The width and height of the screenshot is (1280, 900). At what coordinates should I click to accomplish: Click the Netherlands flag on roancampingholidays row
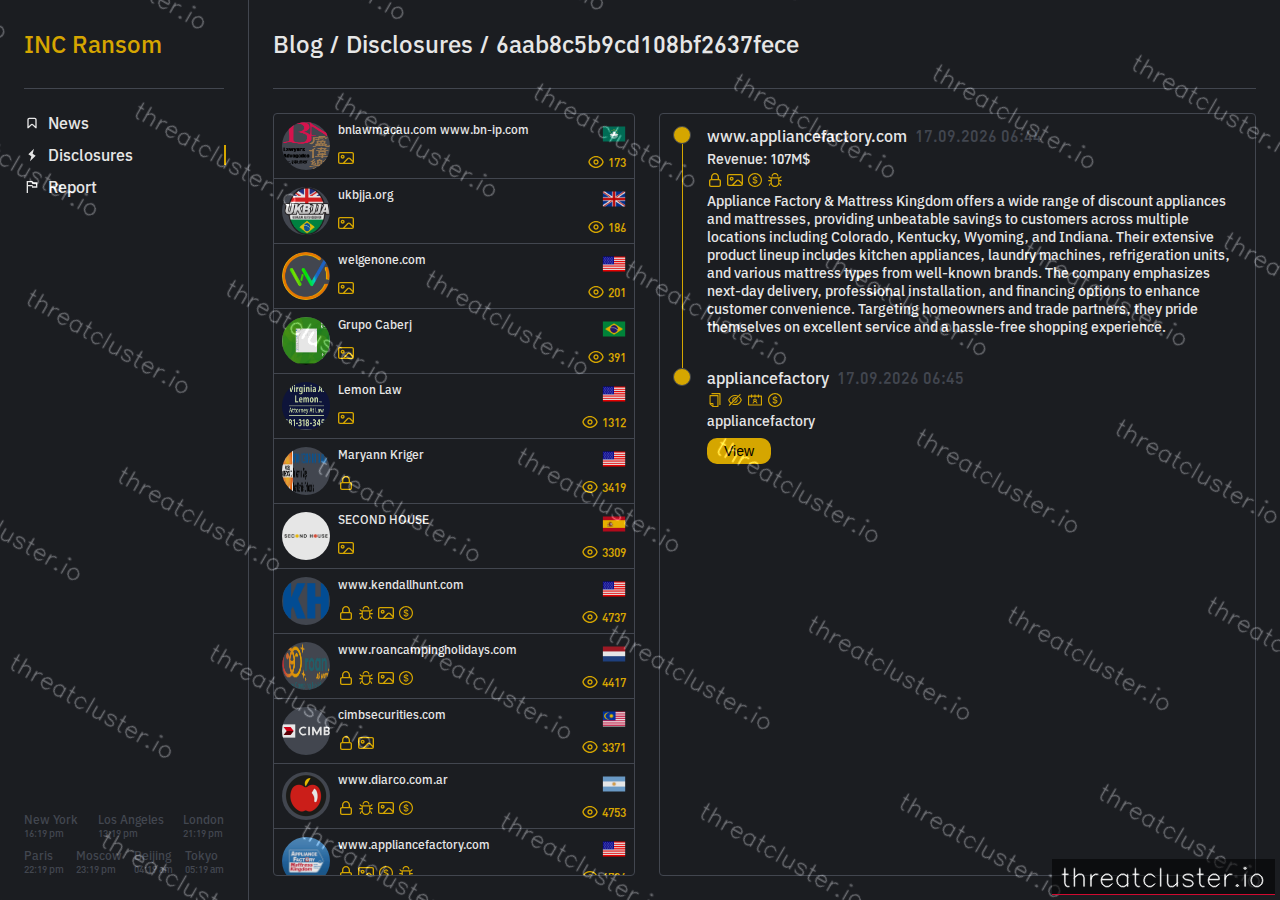click(x=614, y=653)
